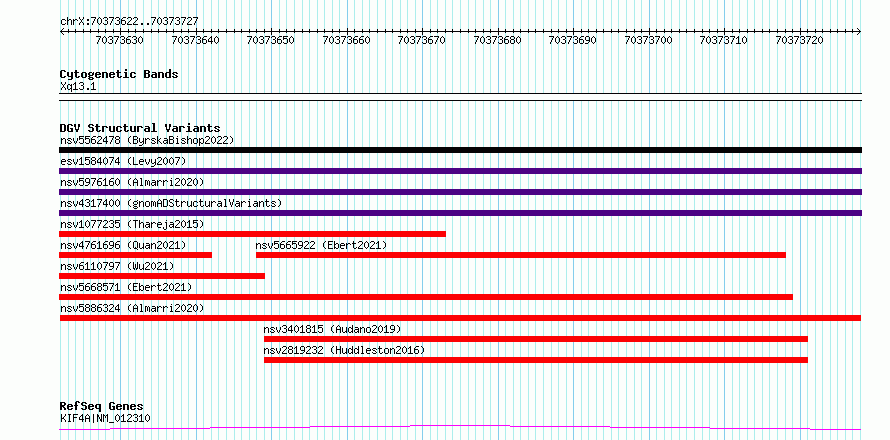Click ruler position 70373630
The height and width of the screenshot is (440, 890).
119,40
